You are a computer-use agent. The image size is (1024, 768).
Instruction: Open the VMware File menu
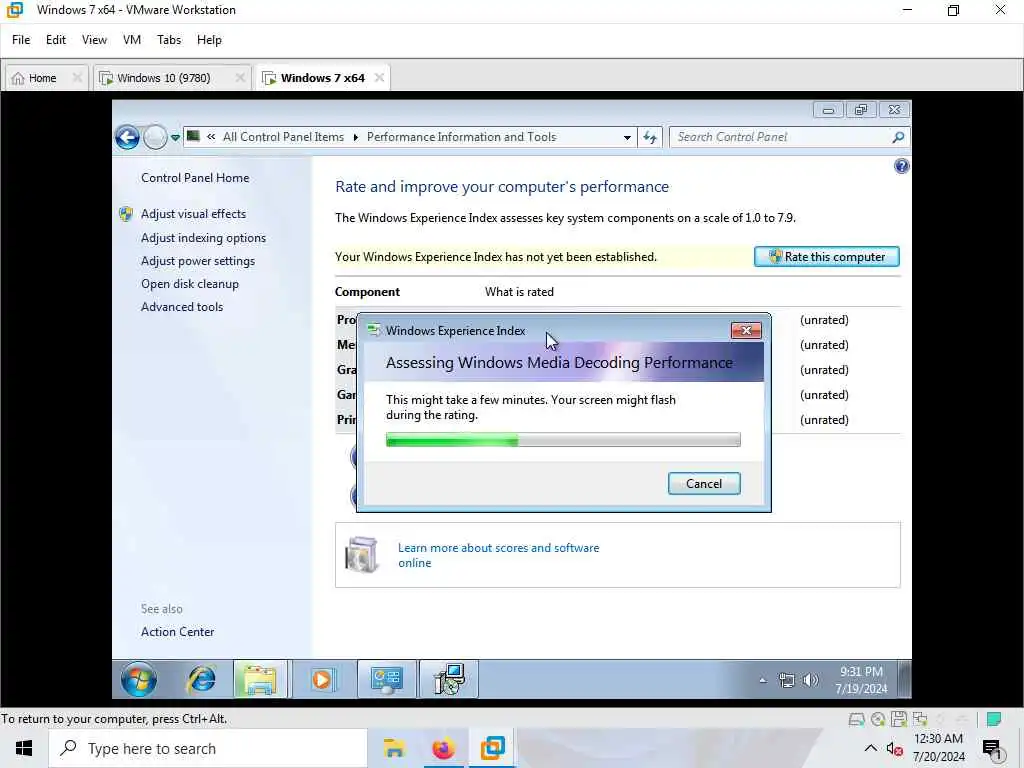pos(21,40)
